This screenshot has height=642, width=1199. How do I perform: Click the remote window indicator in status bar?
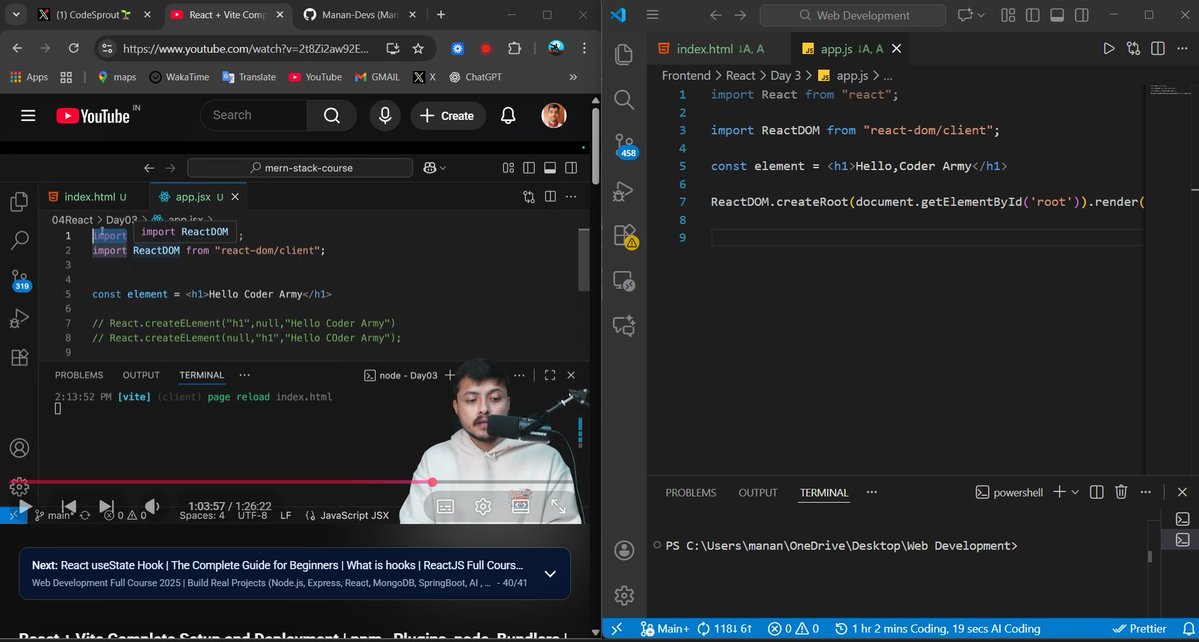pos(616,629)
